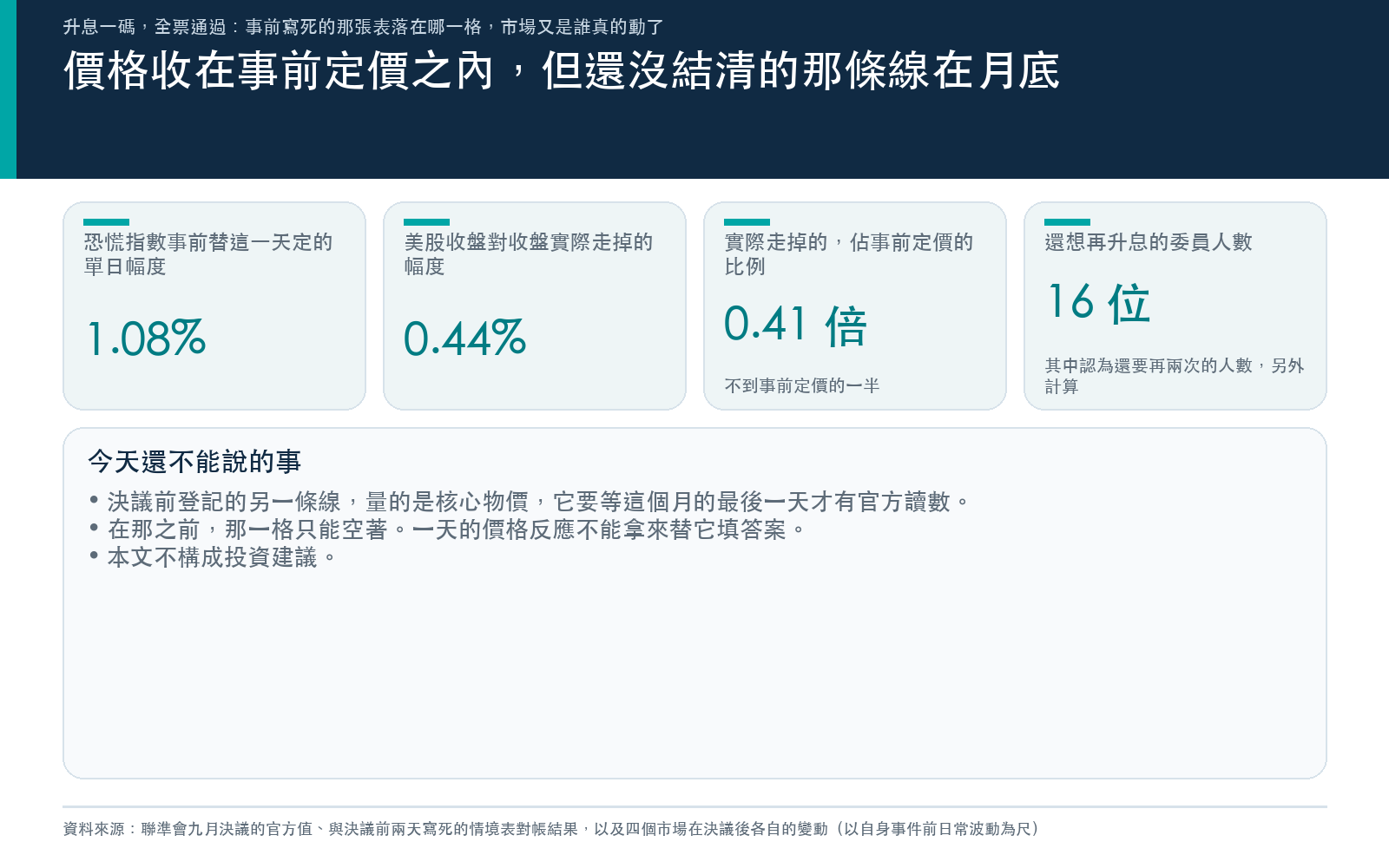Viewport: 1389px width, 868px height.
Task: Click the headline 價格收在事前定價之內
Action: coord(562,71)
